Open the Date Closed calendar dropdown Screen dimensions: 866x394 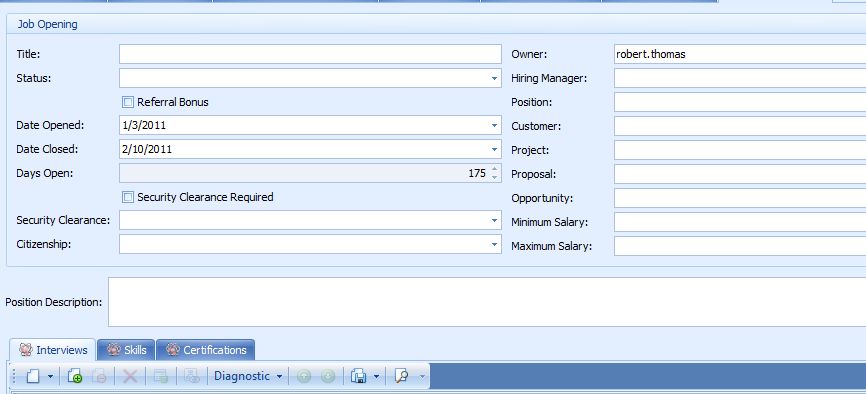(x=494, y=150)
